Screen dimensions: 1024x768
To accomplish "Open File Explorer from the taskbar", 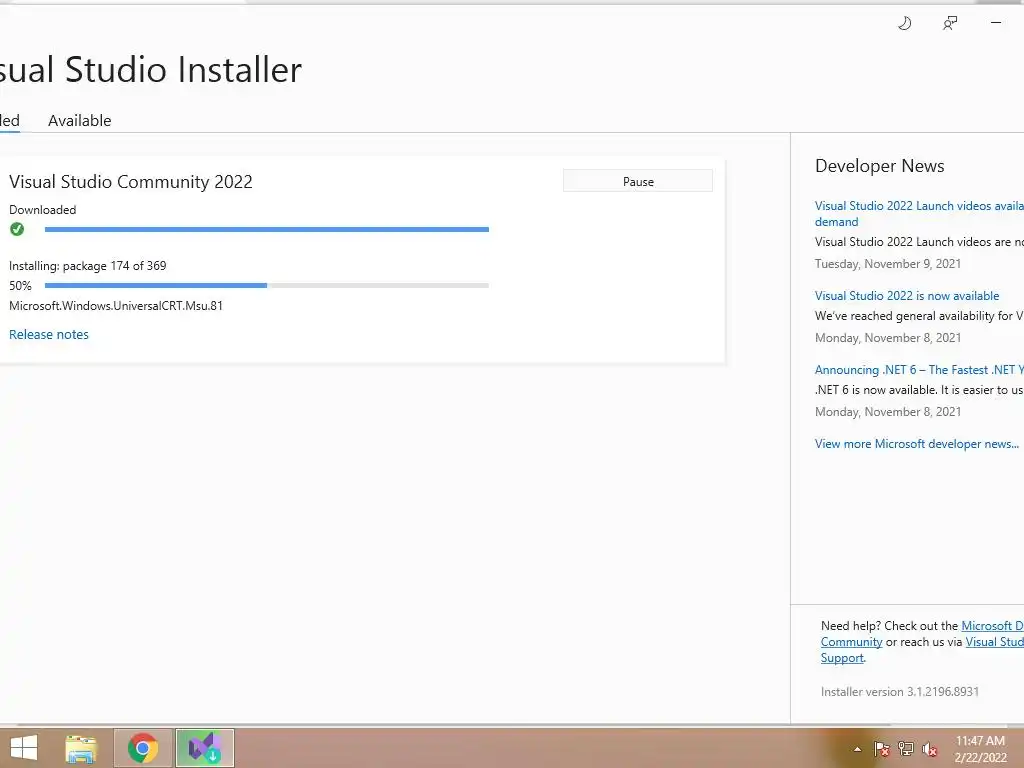I will [x=81, y=748].
